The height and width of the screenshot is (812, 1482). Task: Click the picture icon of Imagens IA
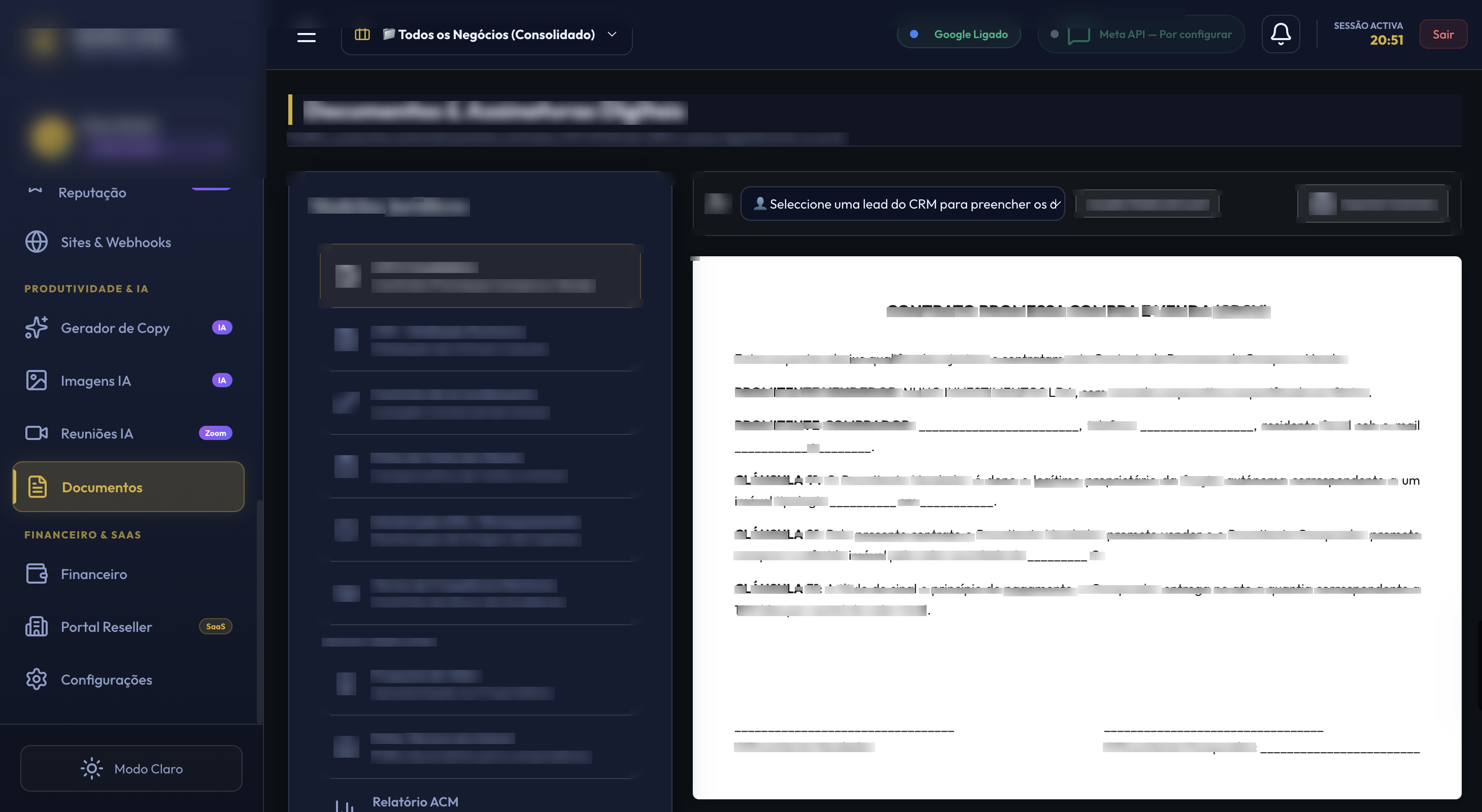pos(36,381)
